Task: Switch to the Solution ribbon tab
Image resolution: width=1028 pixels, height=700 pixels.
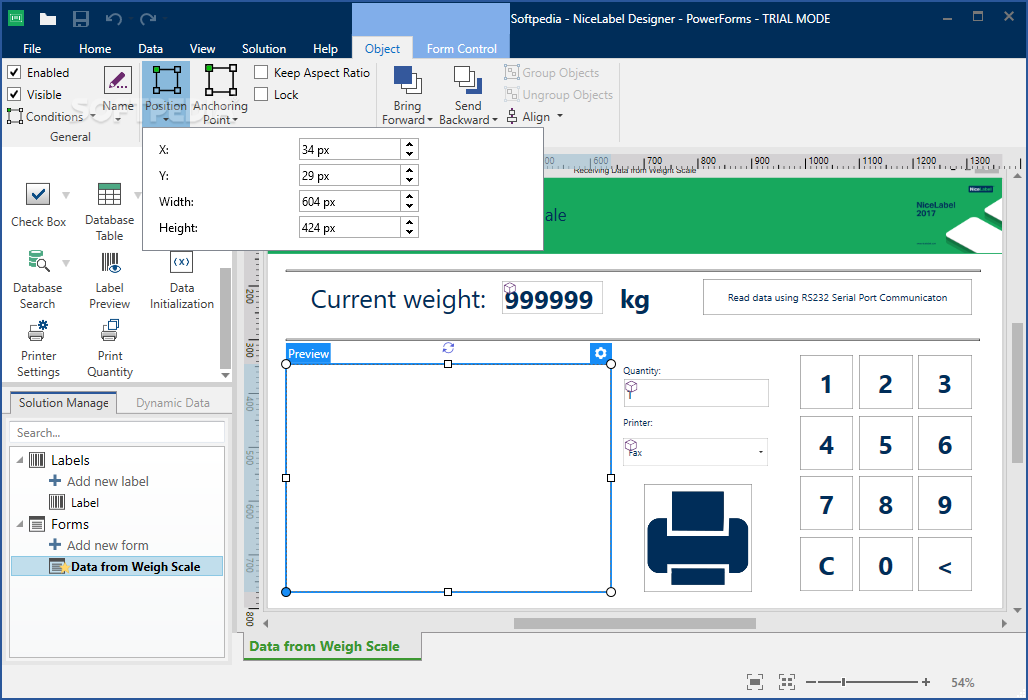Action: tap(264, 49)
